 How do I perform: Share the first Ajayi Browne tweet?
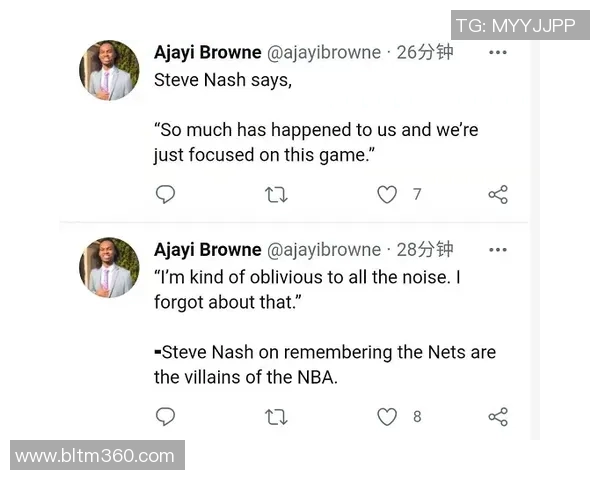(498, 194)
